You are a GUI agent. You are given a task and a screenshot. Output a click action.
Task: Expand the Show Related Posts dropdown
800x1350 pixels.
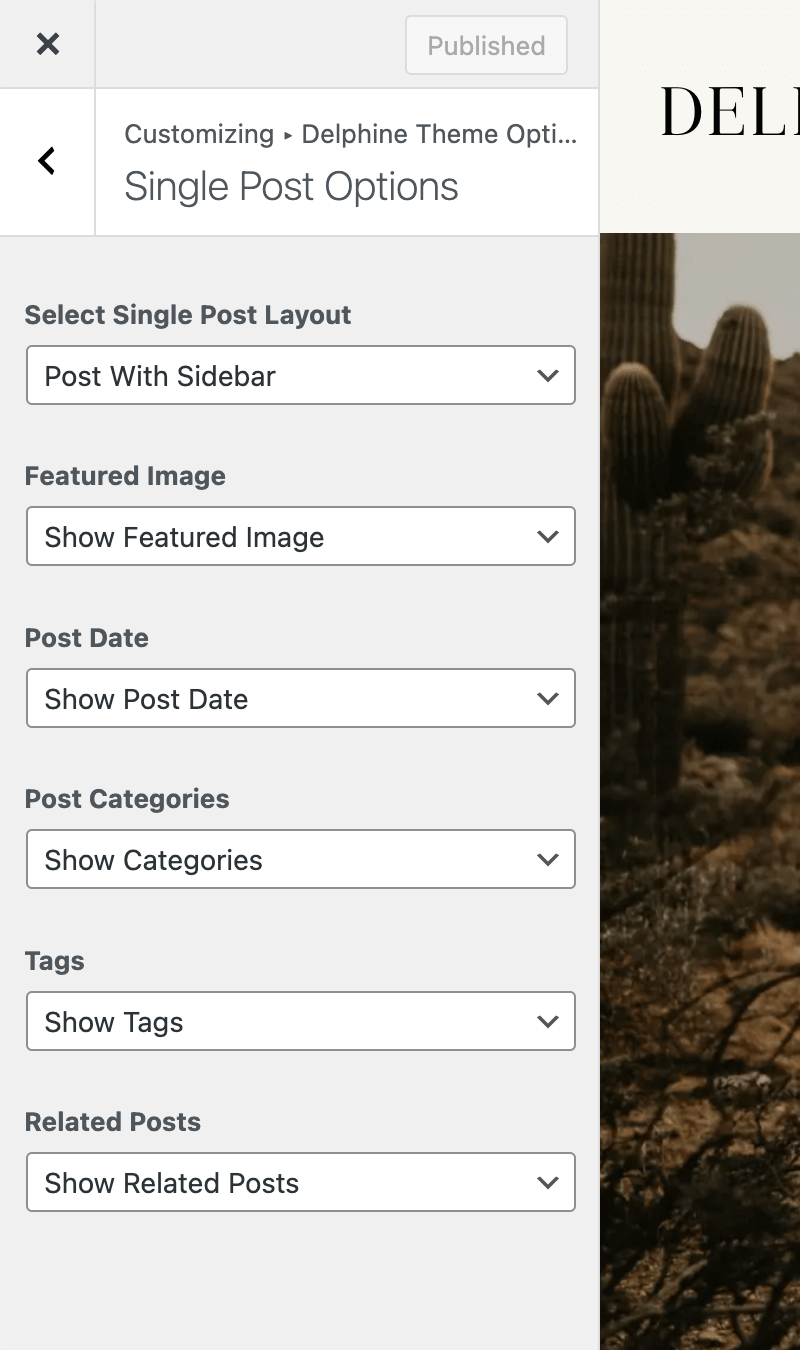coord(300,1183)
